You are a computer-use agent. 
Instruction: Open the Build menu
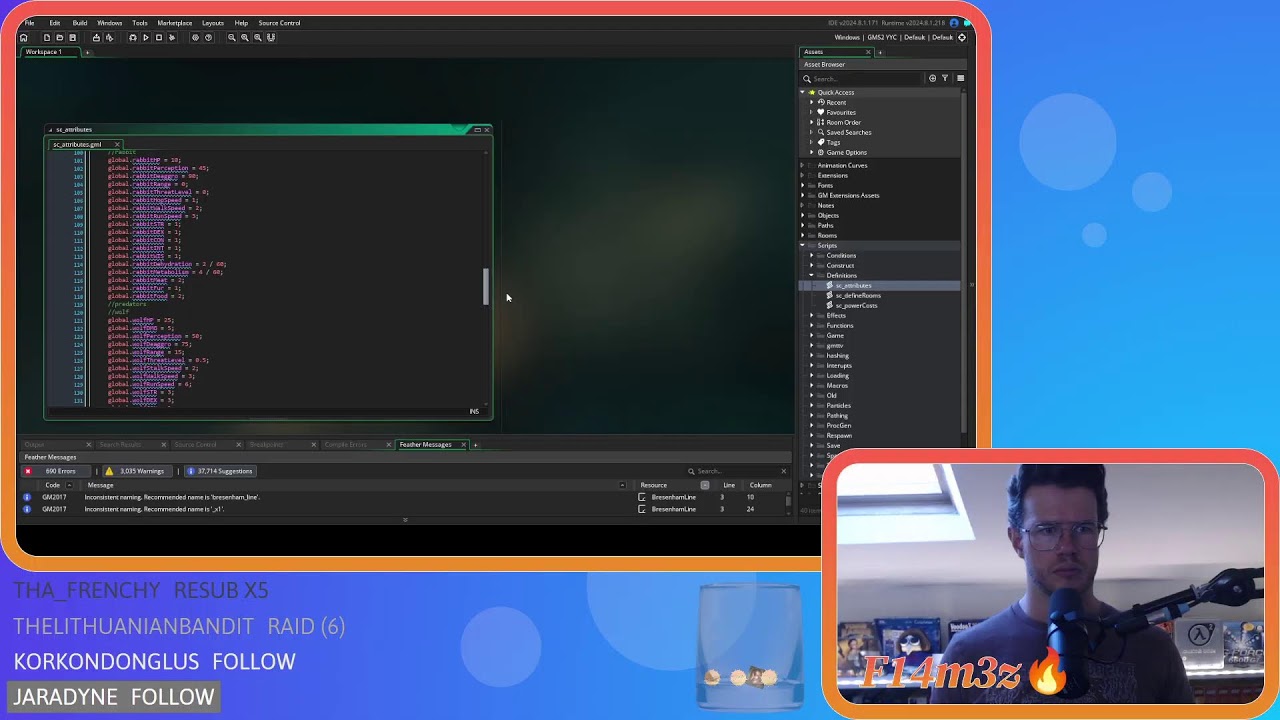(80, 22)
